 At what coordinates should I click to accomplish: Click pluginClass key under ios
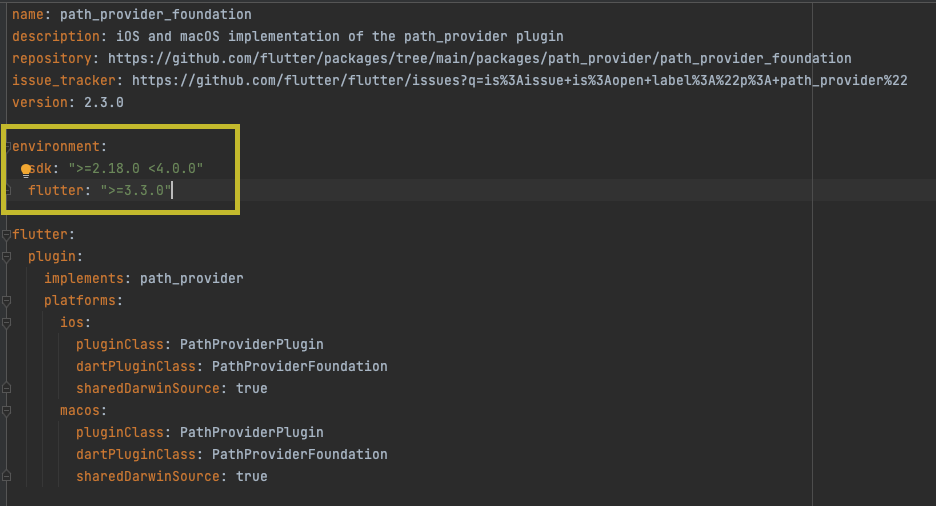click(119, 345)
